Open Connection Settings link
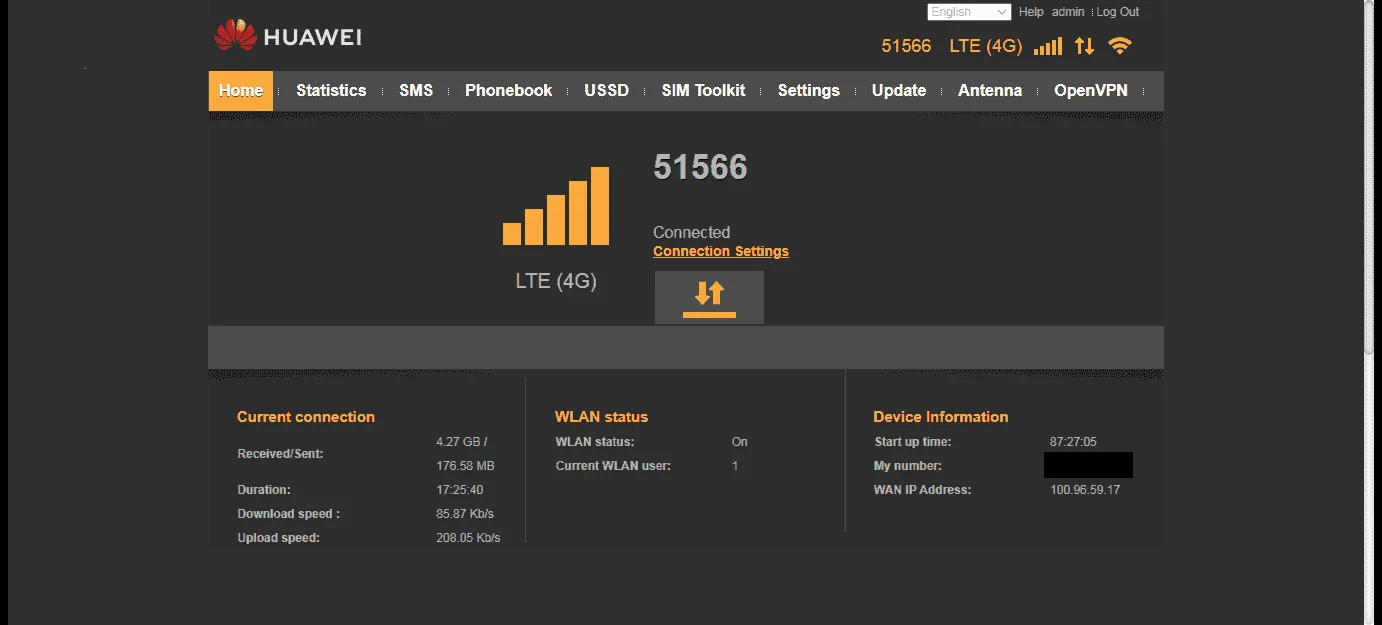Viewport: 1382px width, 625px height. coord(721,251)
